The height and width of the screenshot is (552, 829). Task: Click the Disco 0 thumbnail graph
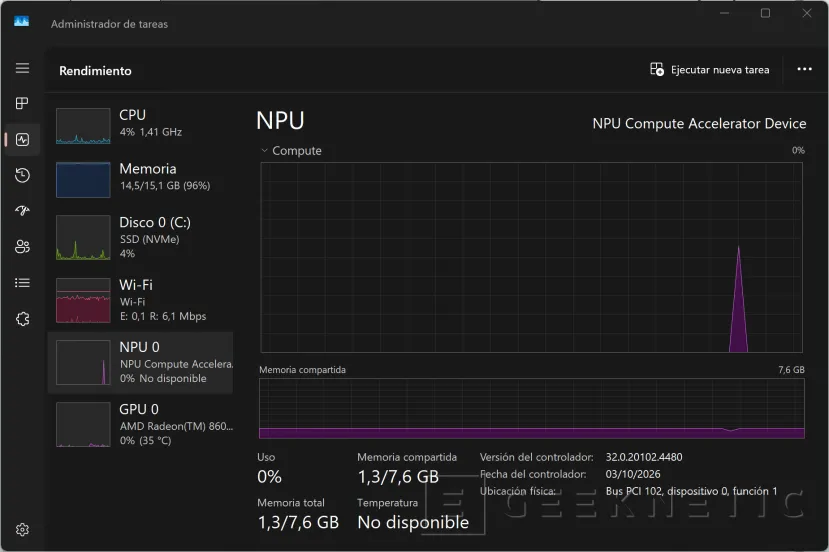(83, 237)
